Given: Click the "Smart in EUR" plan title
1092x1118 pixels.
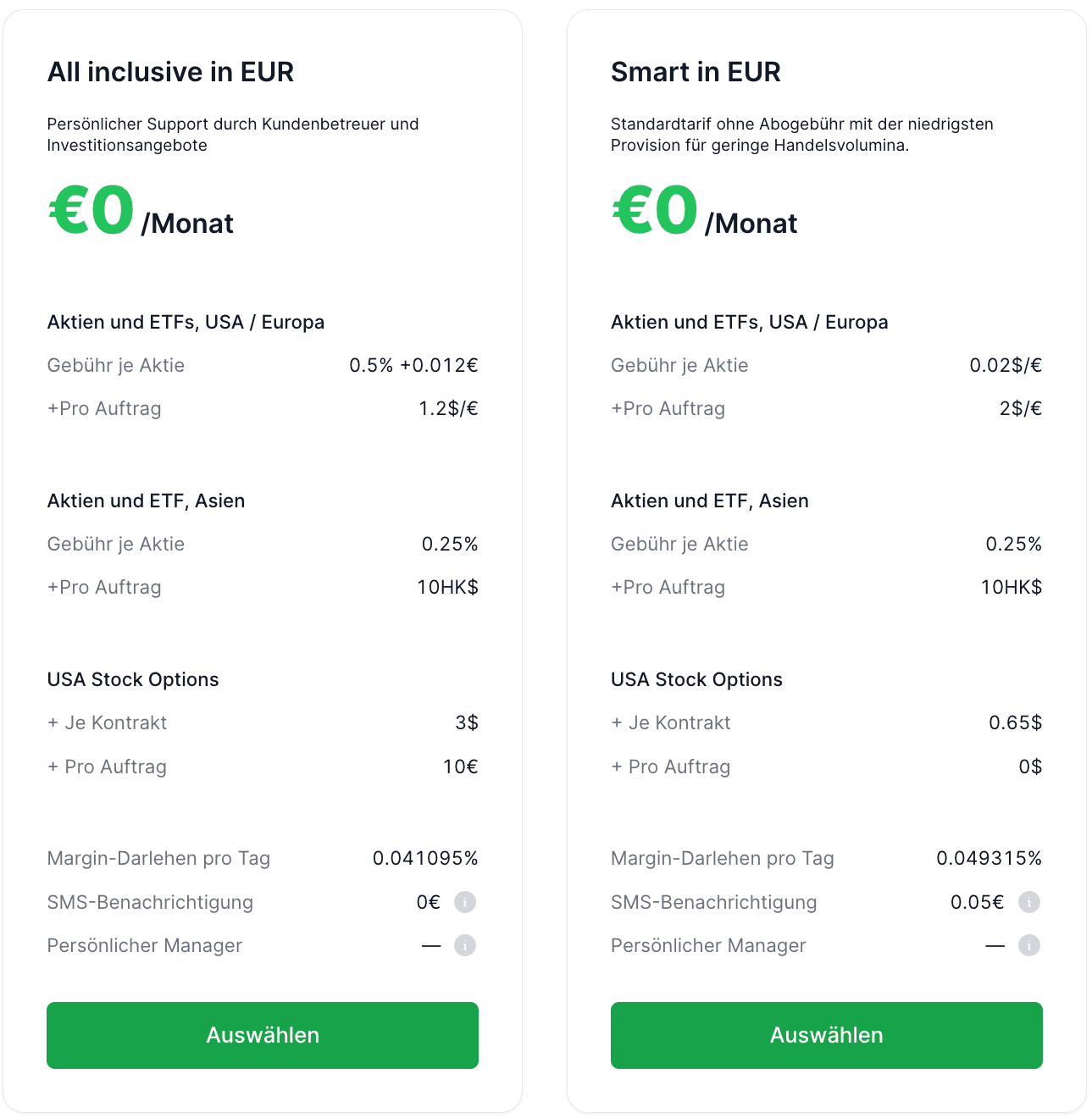Looking at the screenshot, I should [x=696, y=72].
